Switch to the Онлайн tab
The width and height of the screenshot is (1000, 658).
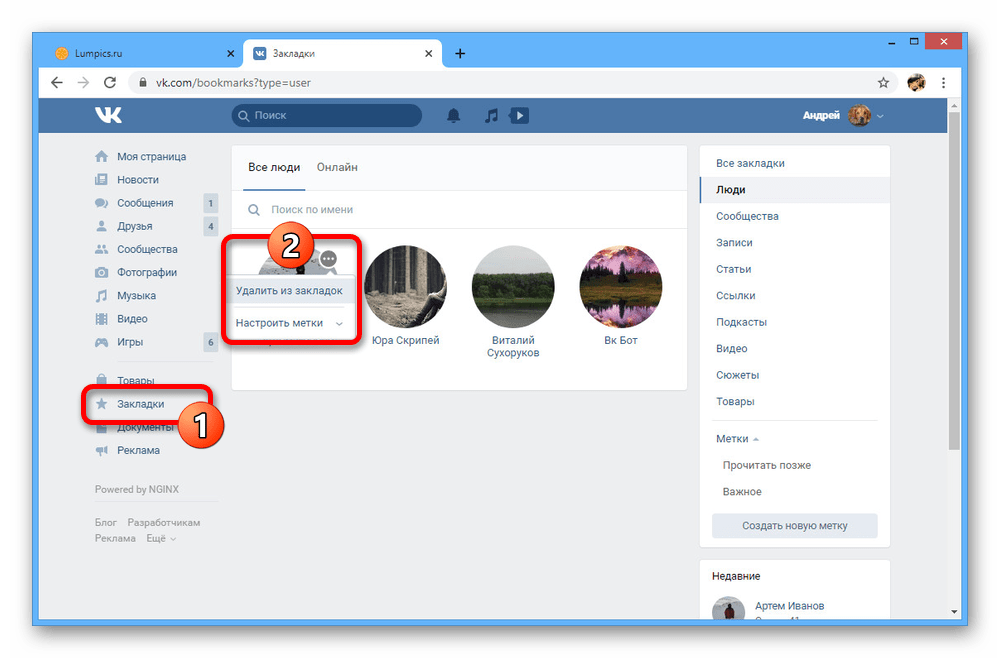pyautogui.click(x=337, y=167)
